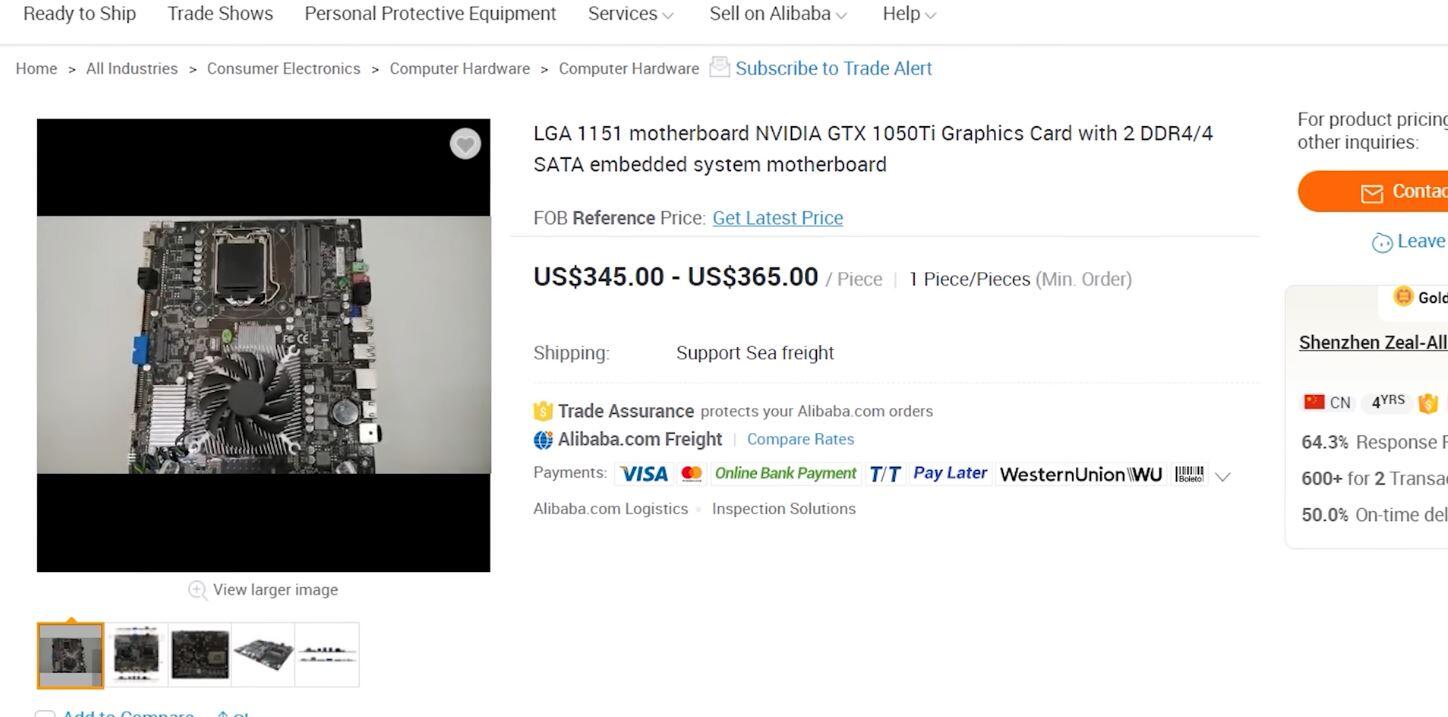Navigate to Consumer Electronics breadcrumb
Screen dimensions: 1448x717
[283, 68]
